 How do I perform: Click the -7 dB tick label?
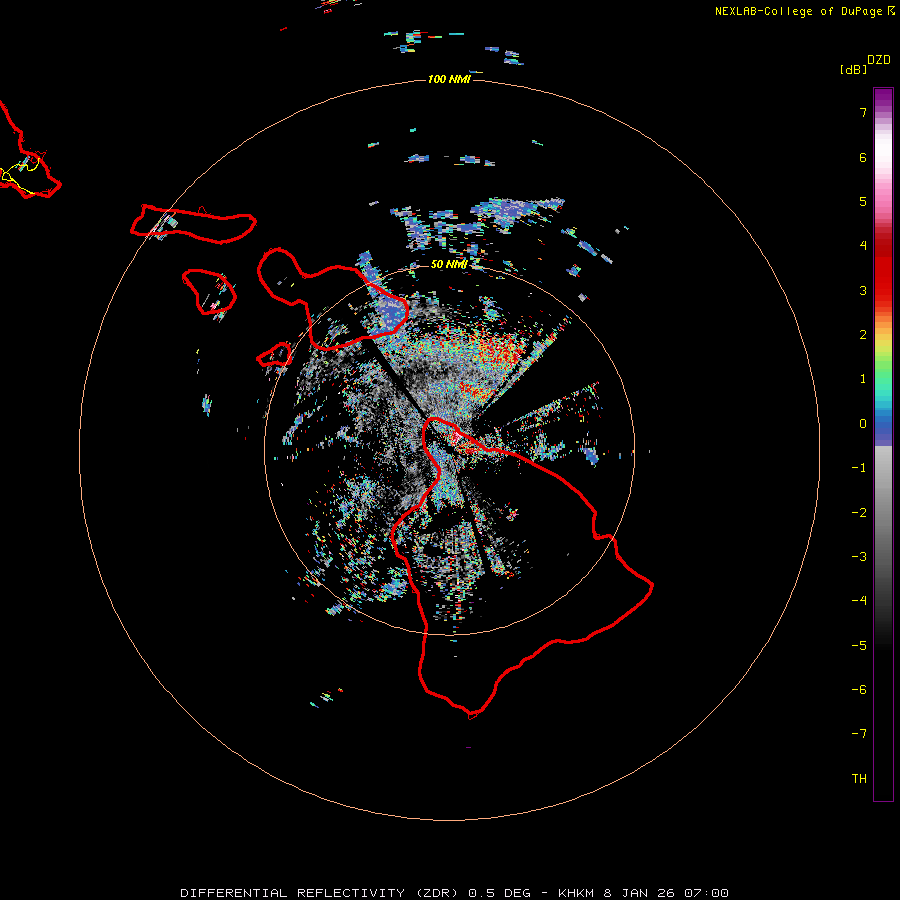[859, 734]
